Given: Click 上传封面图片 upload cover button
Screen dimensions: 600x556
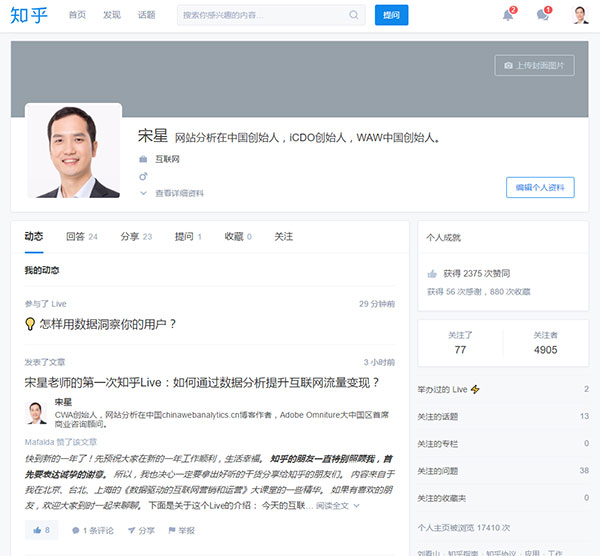Looking at the screenshot, I should pyautogui.click(x=534, y=66).
